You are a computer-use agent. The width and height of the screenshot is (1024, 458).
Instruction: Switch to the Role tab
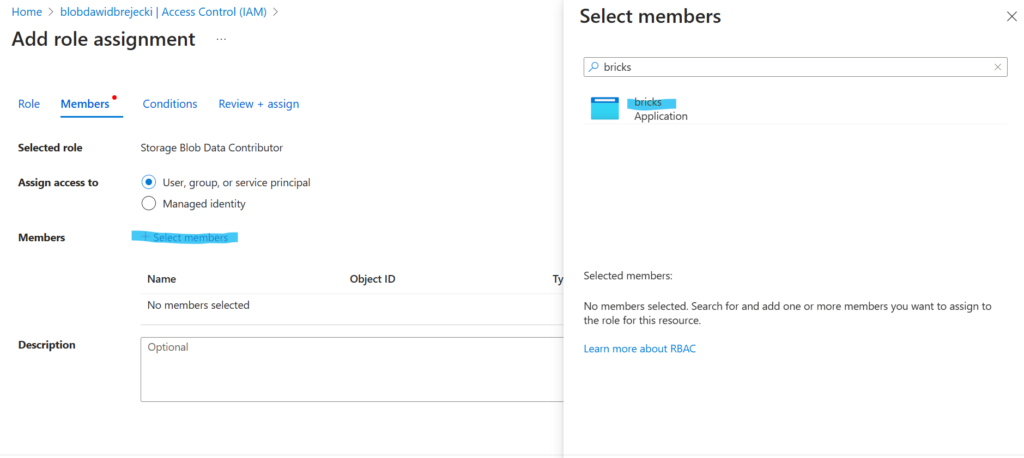(x=29, y=104)
